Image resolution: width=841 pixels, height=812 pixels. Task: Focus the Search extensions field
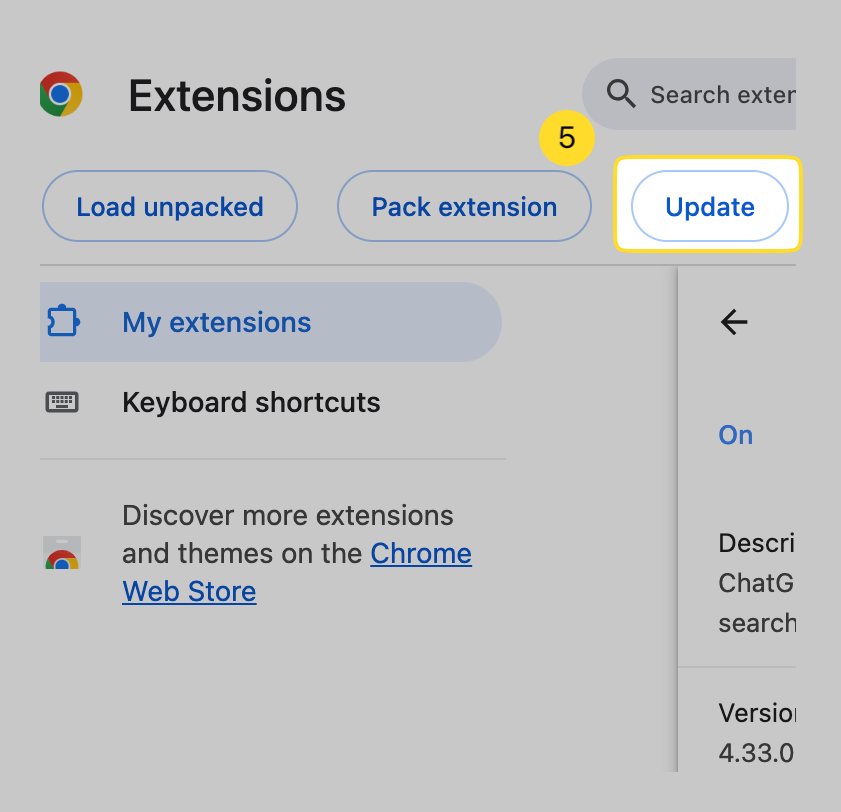tap(722, 95)
